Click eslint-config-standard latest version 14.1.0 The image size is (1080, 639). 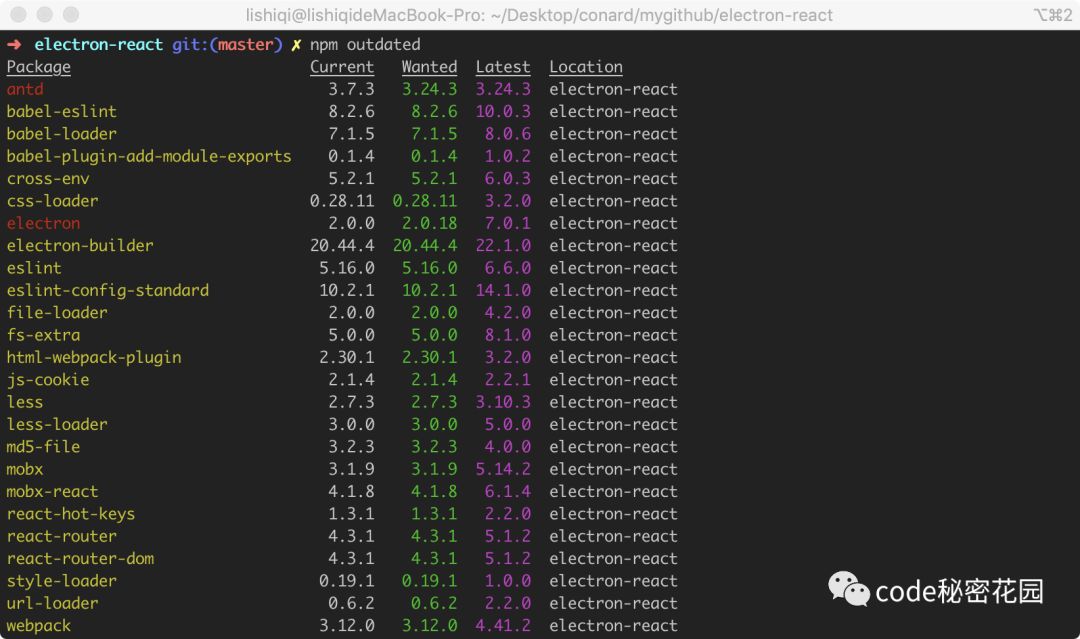[503, 291]
